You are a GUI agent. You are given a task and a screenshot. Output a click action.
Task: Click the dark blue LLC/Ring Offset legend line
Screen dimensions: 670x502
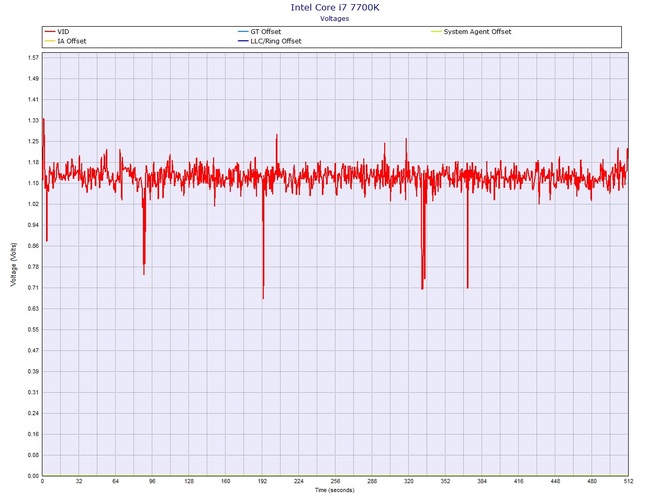click(243, 41)
